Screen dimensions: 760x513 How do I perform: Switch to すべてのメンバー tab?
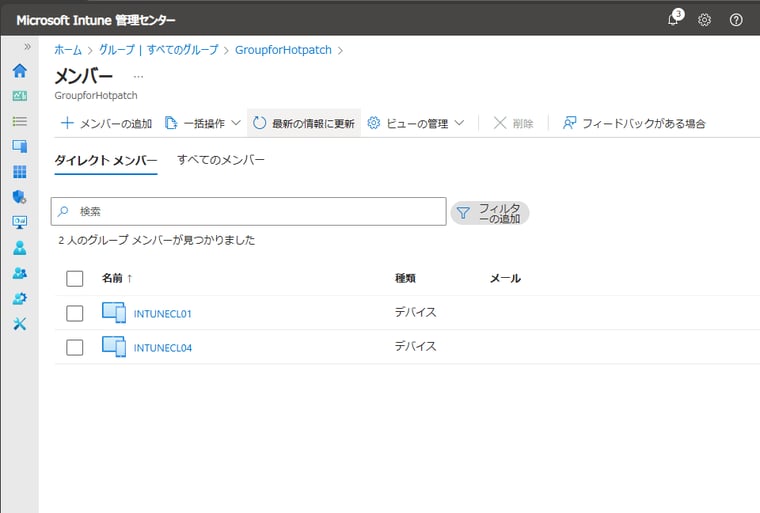[x=221, y=160]
